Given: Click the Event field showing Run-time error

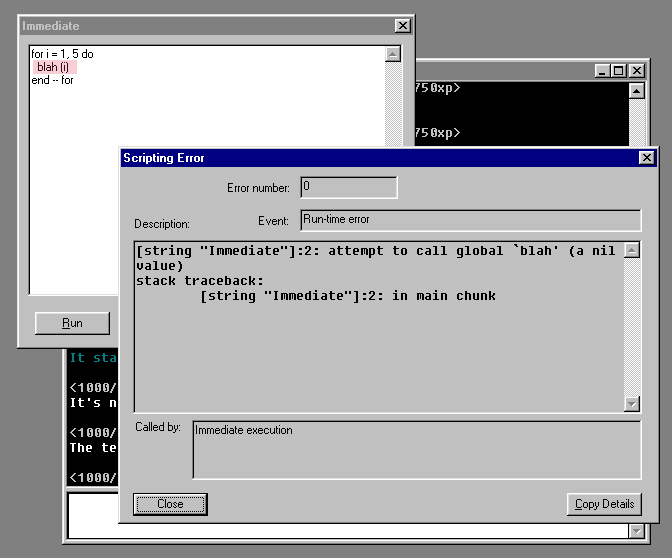Looking at the screenshot, I should point(471,220).
